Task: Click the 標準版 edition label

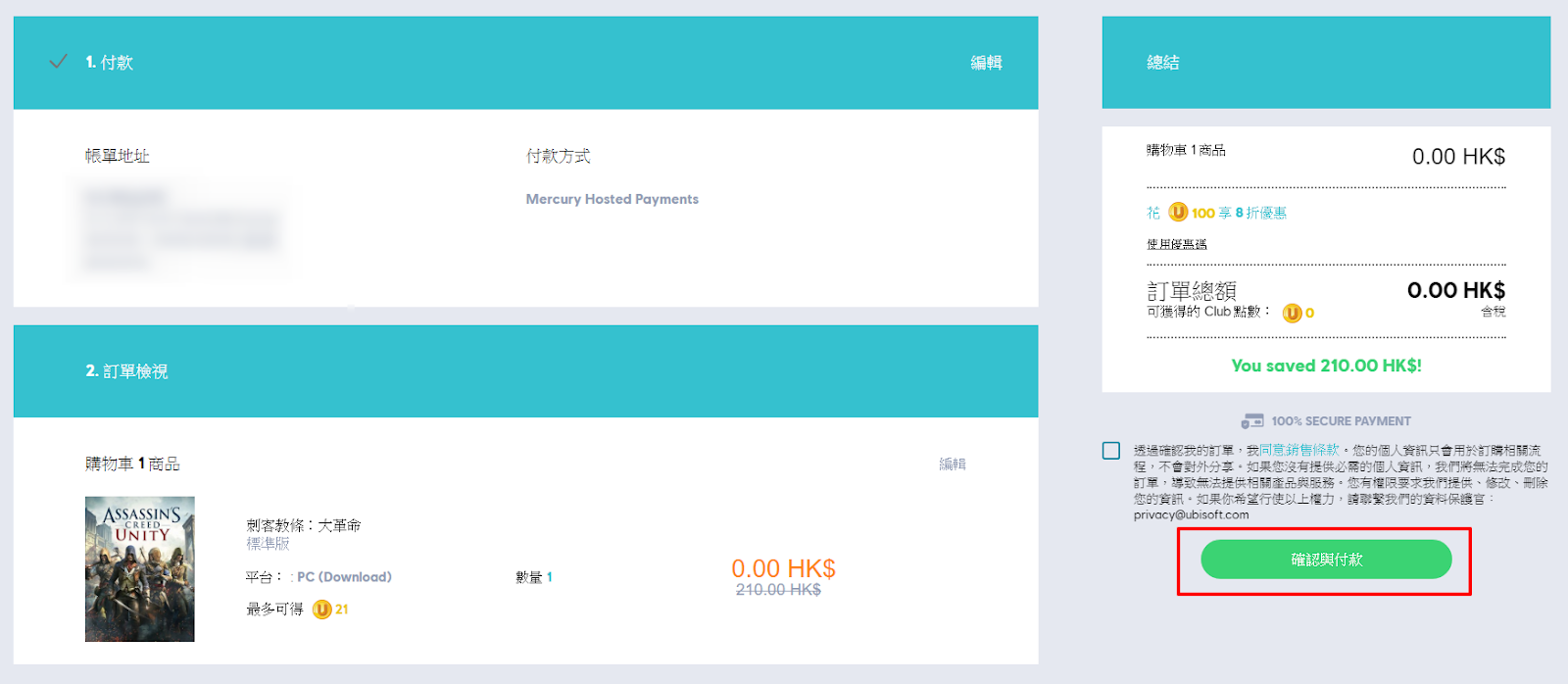Action: (x=268, y=543)
